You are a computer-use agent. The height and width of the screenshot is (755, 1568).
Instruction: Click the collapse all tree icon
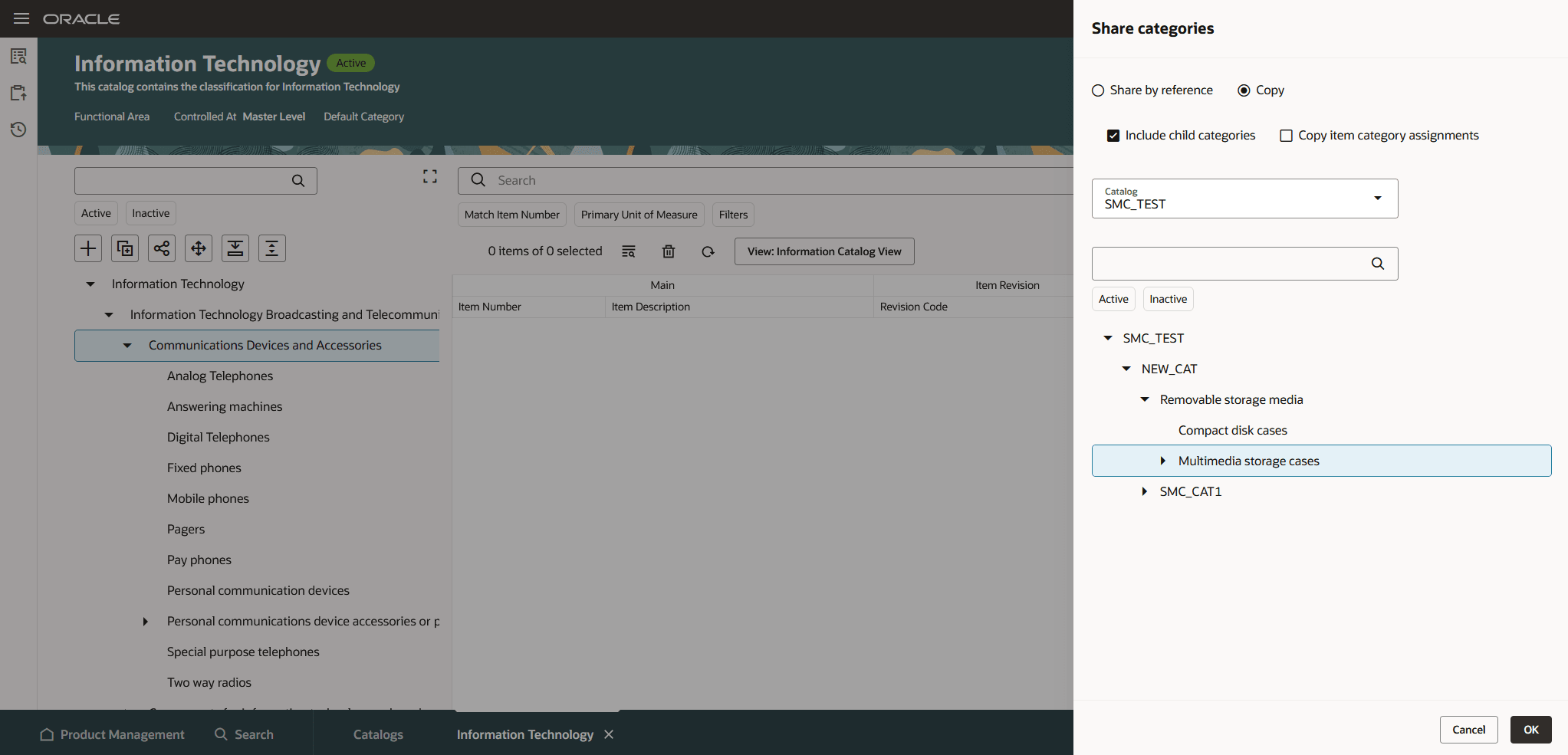pyautogui.click(x=235, y=248)
